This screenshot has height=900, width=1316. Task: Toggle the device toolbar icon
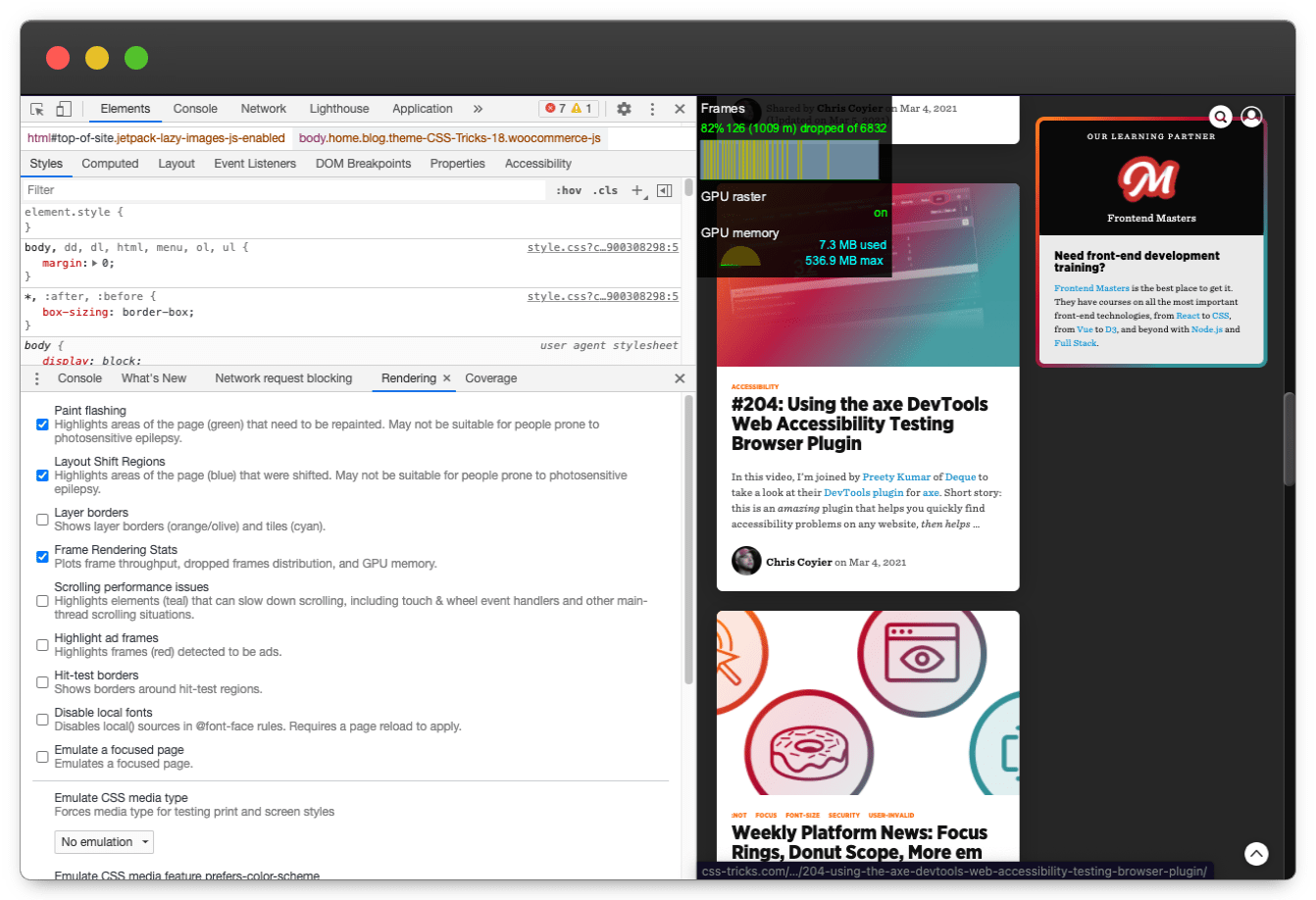(x=64, y=109)
